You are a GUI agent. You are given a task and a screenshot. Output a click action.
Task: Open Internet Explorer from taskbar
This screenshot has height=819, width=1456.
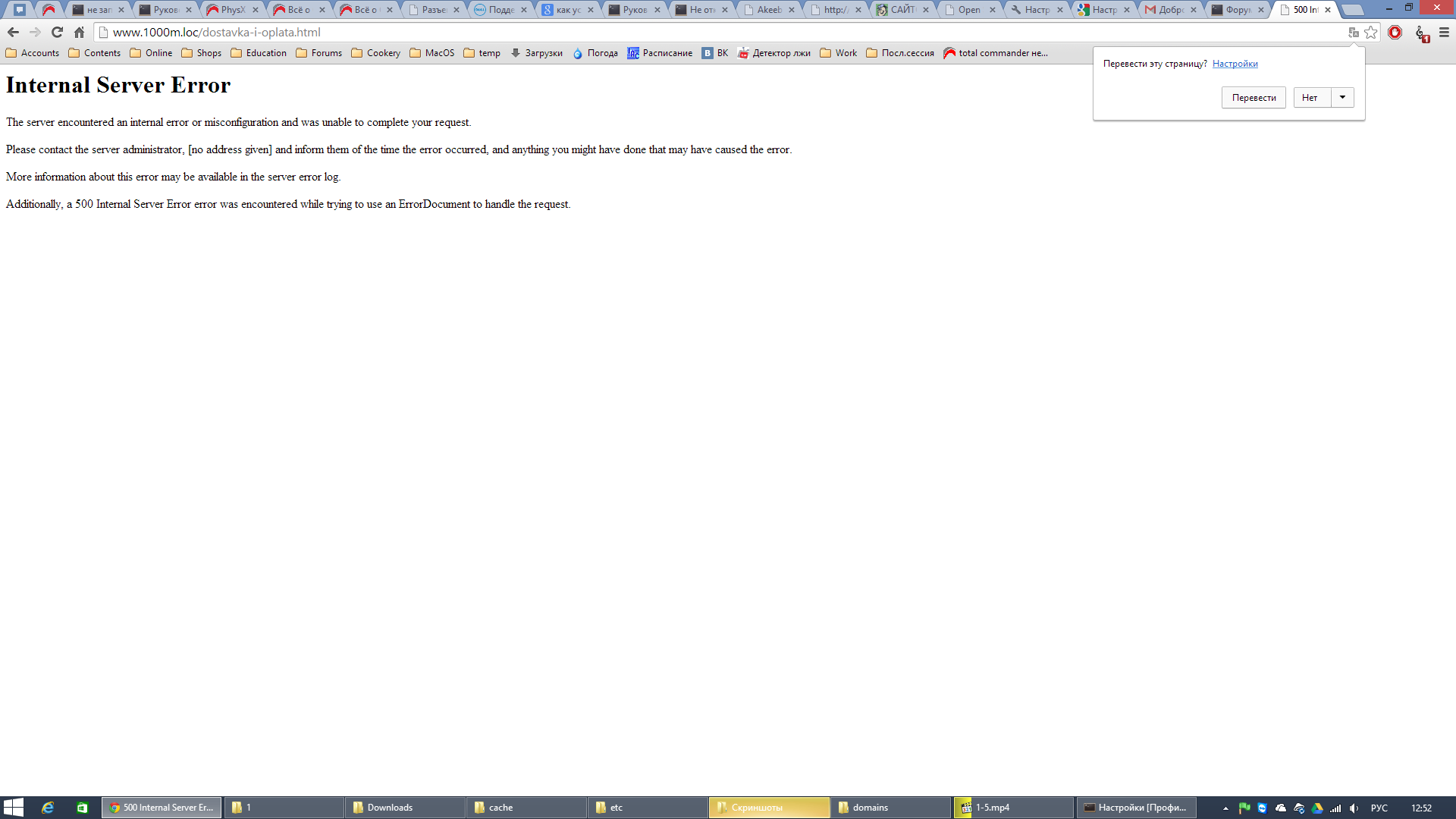pyautogui.click(x=47, y=808)
